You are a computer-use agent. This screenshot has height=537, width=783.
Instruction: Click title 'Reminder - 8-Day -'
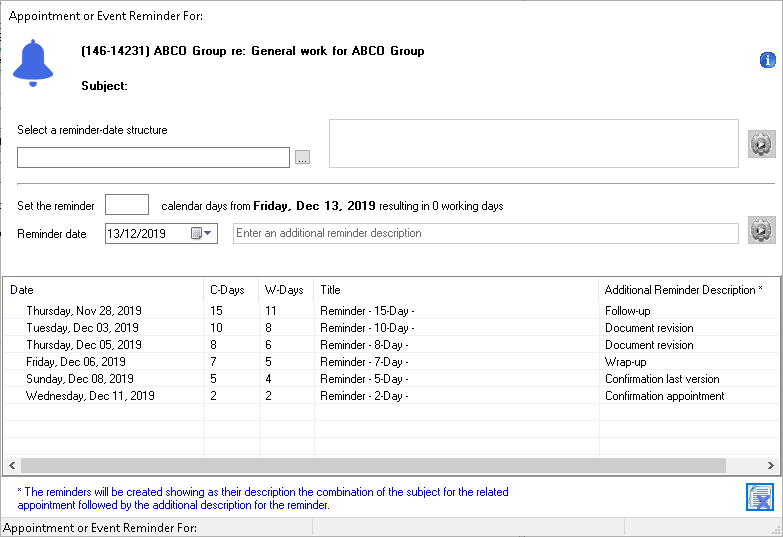pos(364,345)
